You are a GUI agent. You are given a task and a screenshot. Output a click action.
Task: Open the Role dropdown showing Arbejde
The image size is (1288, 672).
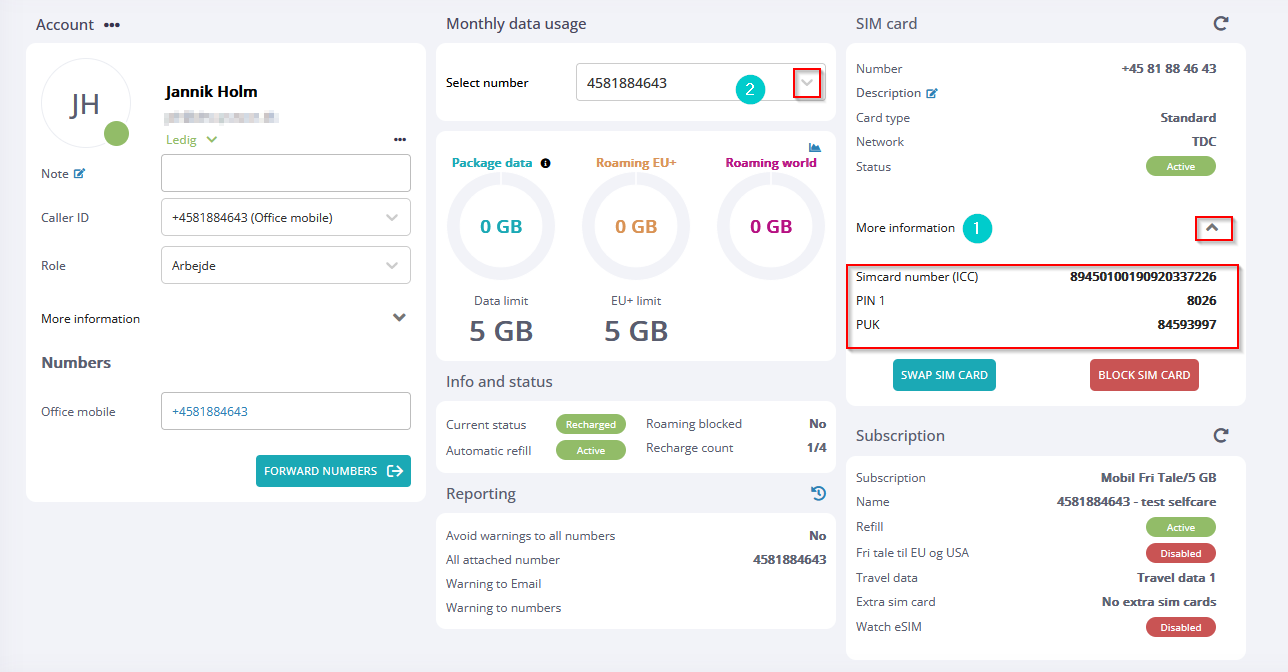click(x=286, y=265)
